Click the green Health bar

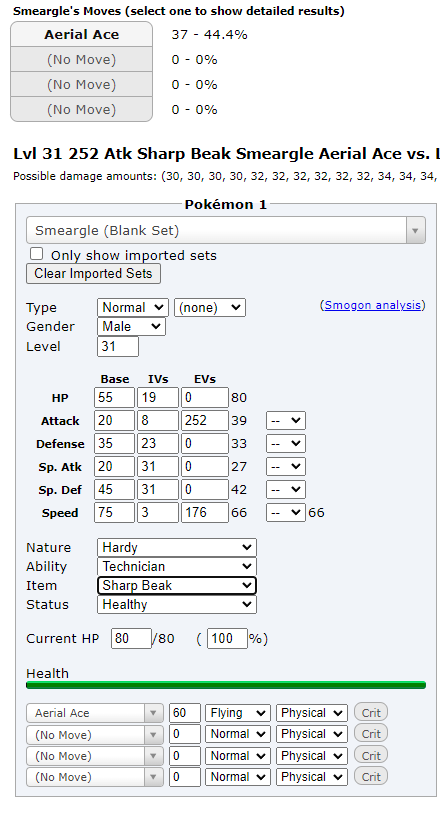tap(226, 685)
